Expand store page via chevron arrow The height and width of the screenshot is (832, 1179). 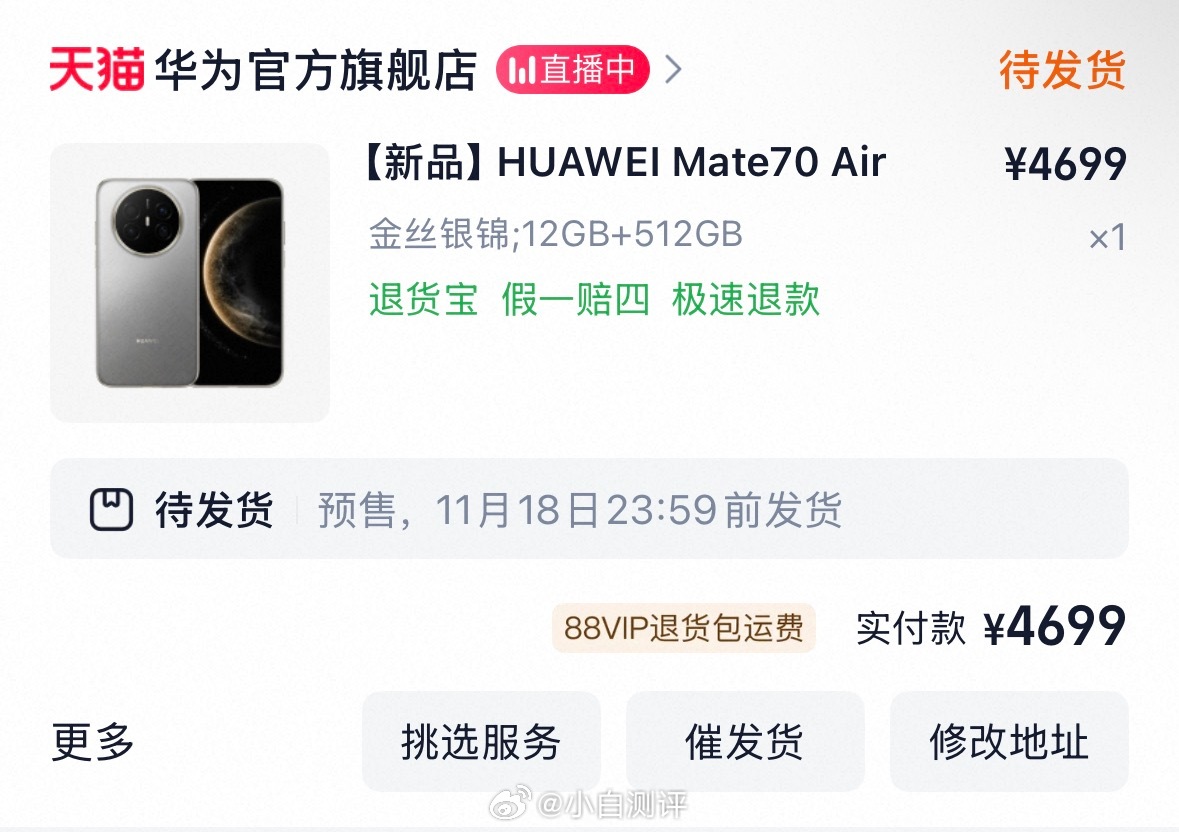(673, 70)
